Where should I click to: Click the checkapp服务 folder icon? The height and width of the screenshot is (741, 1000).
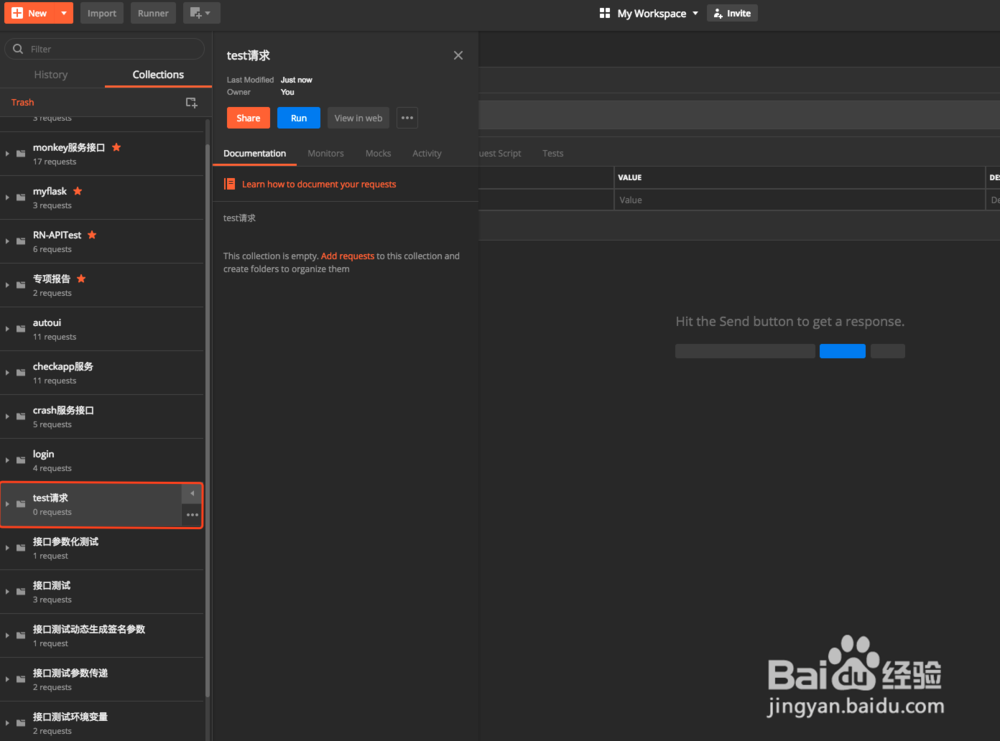point(20,372)
